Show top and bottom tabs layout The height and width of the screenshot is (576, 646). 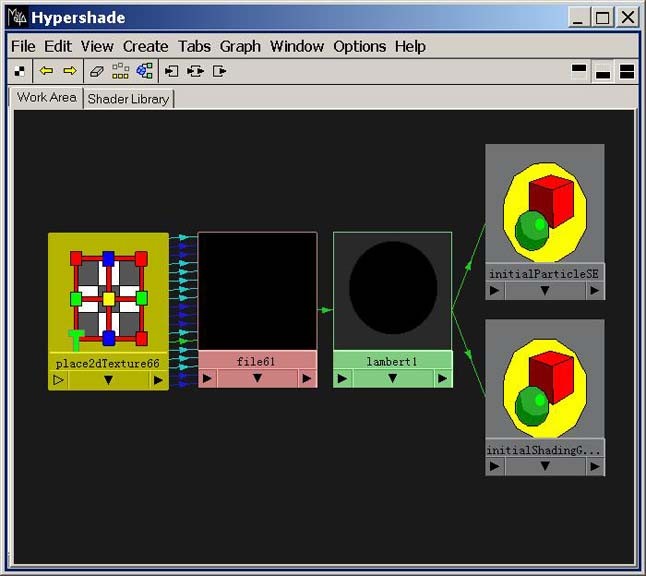[x=627, y=72]
